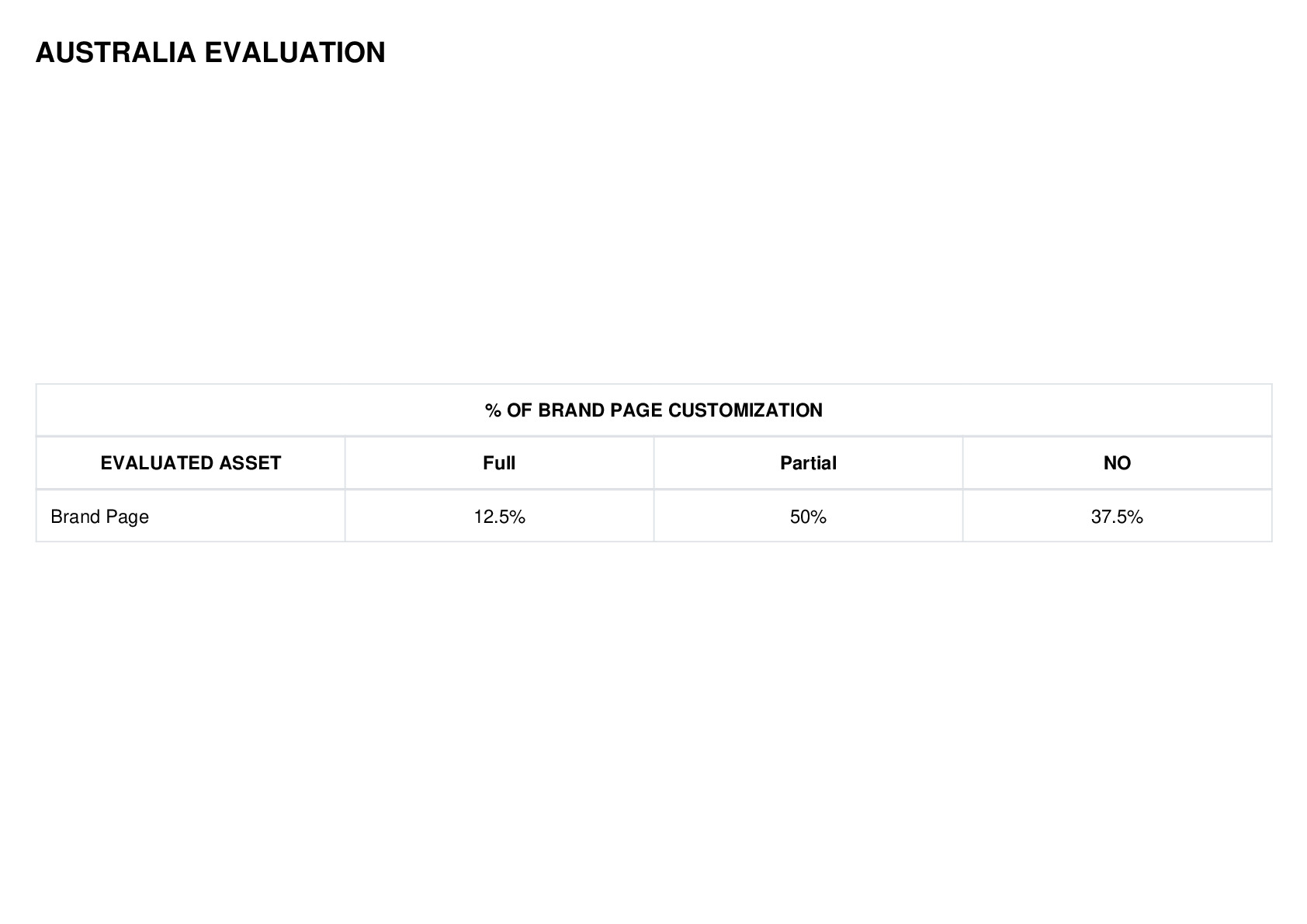Image resolution: width=1307 pixels, height=924 pixels.
Task: Select the Full column header
Action: (x=499, y=463)
